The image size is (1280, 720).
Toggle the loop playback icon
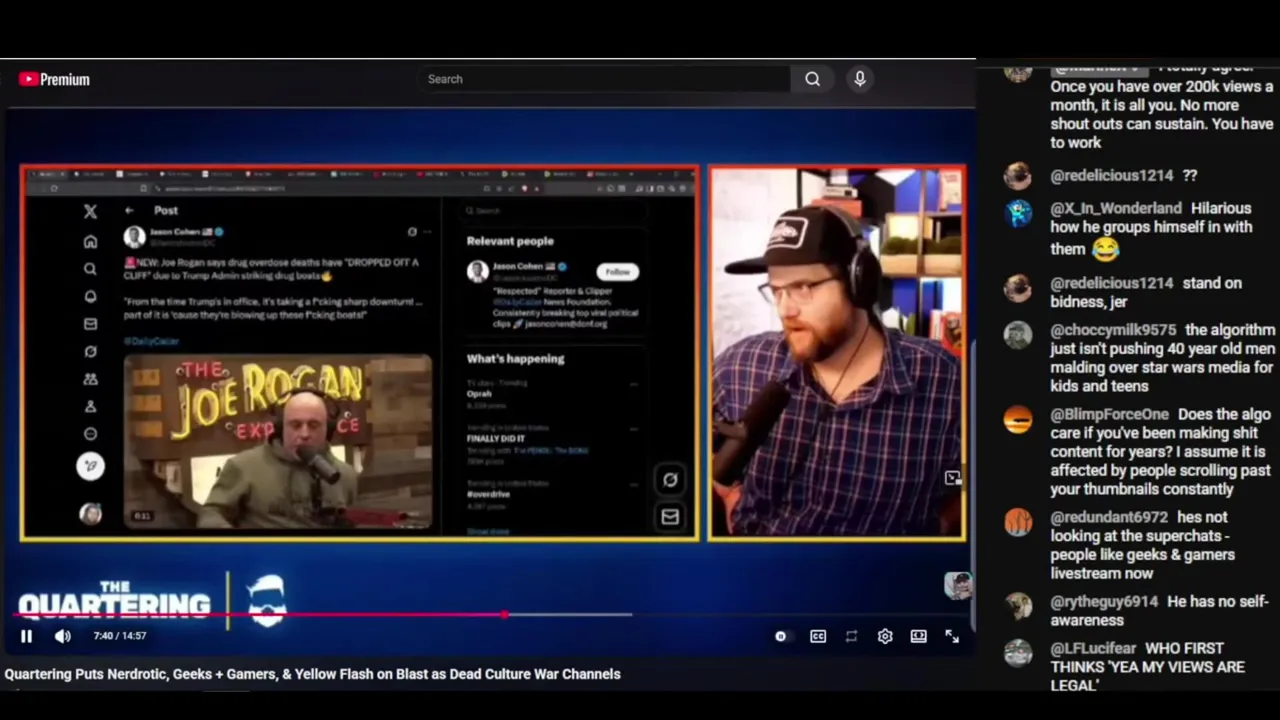tap(851, 636)
